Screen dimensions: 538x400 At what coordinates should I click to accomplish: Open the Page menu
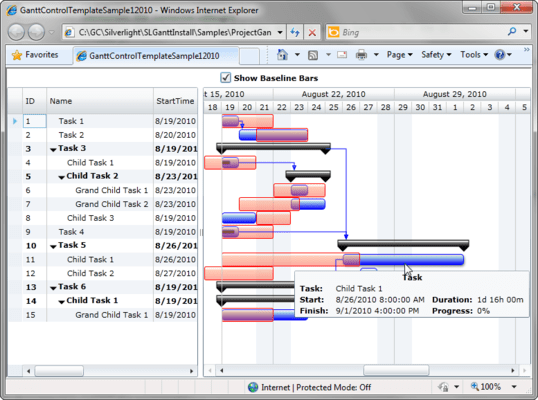point(399,55)
